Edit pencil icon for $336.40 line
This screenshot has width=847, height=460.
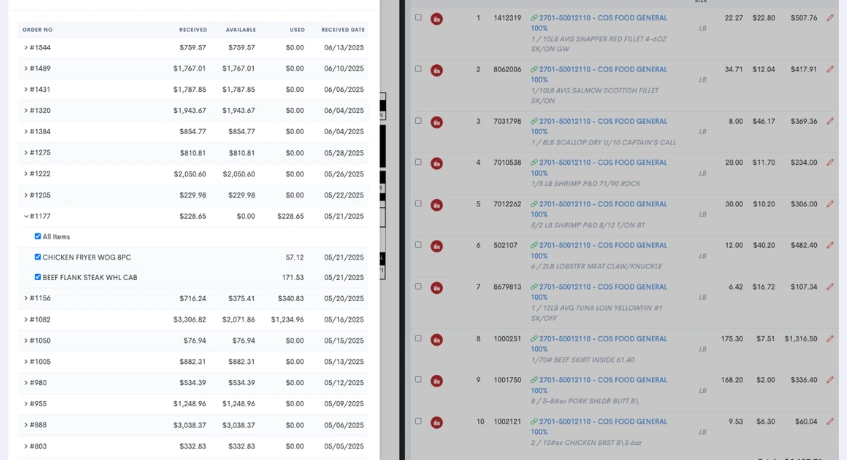tap(830, 380)
